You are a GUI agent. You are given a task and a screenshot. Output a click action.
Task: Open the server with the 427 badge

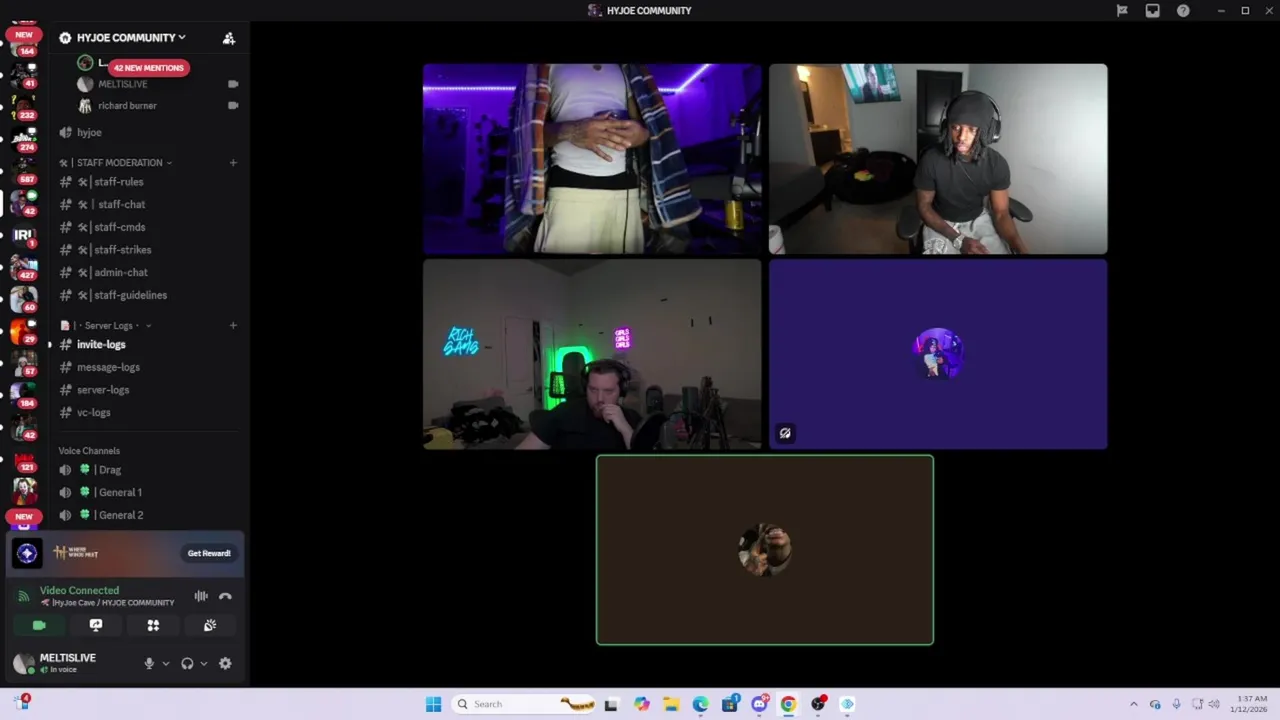click(24, 268)
